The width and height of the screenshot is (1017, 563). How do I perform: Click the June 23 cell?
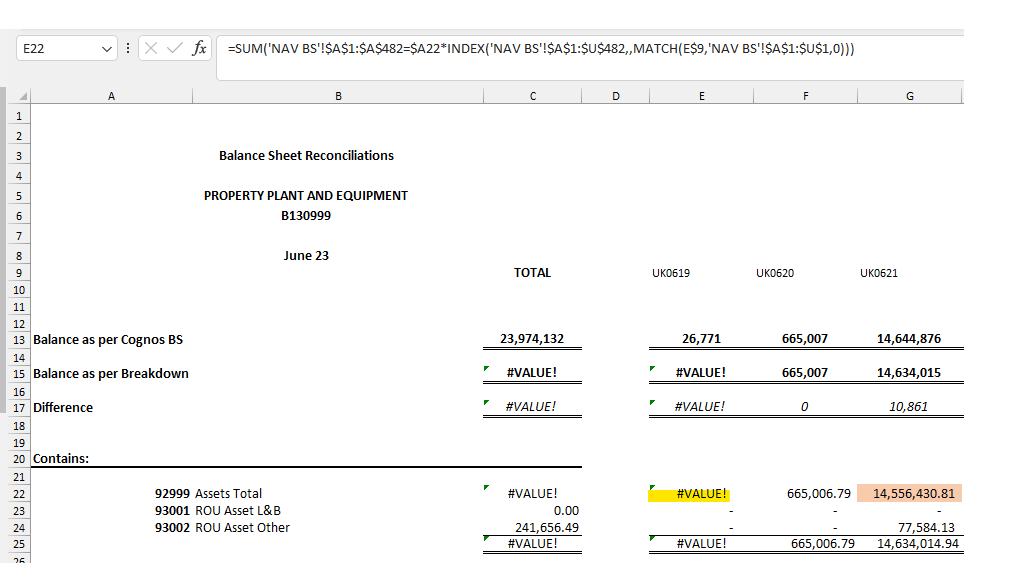(x=306, y=256)
